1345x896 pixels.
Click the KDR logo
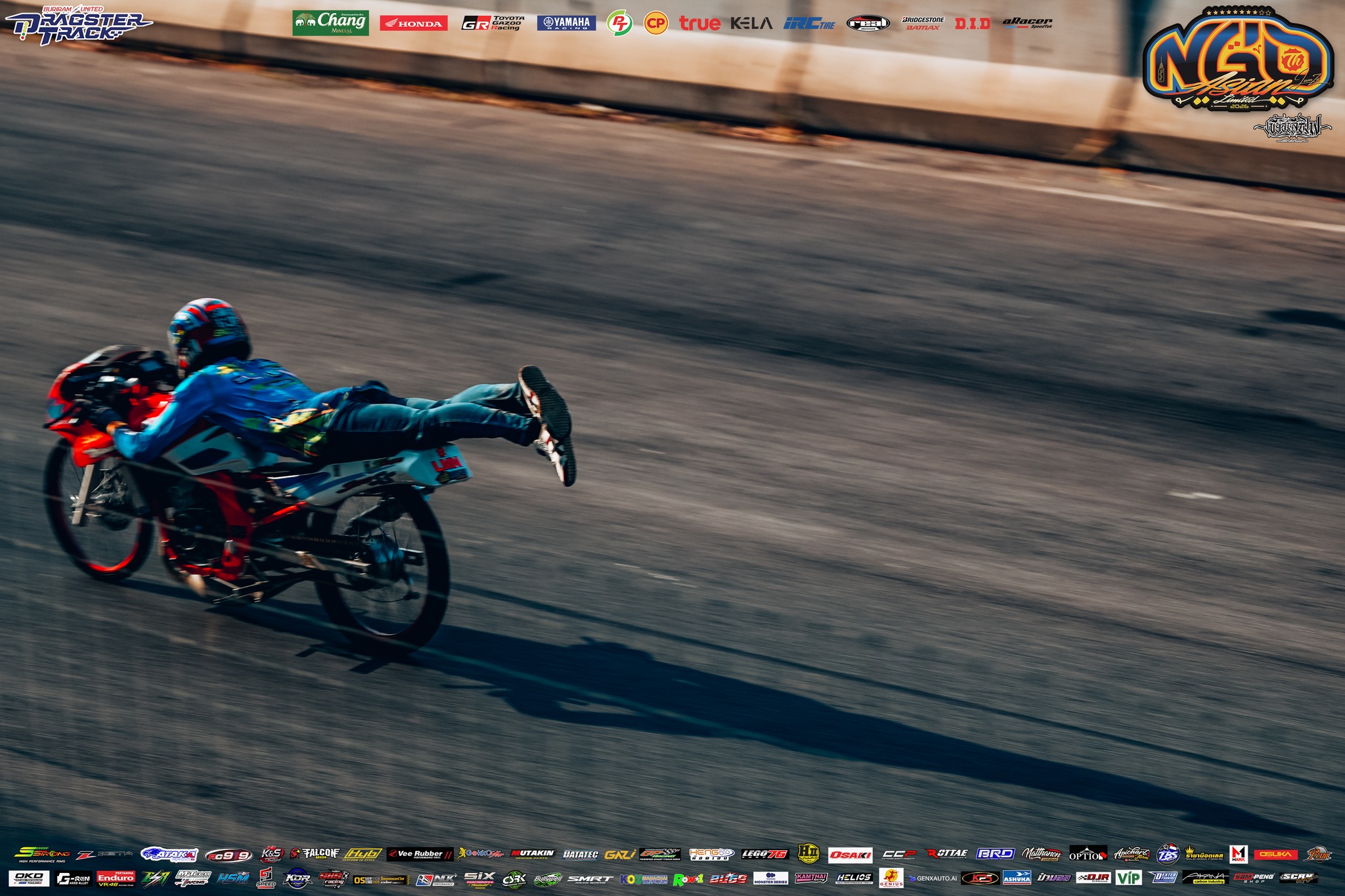296,878
